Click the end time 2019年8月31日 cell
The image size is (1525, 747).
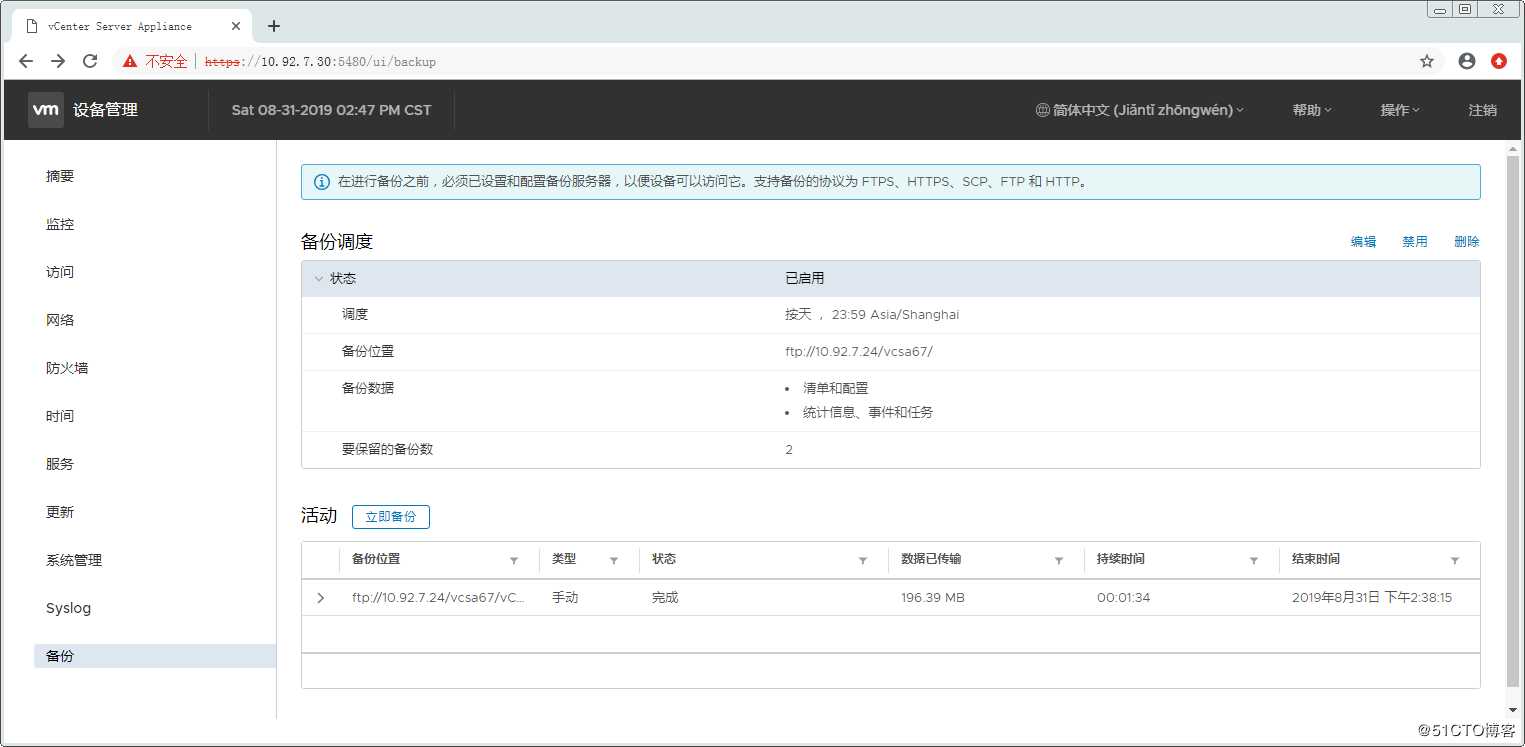click(1372, 598)
